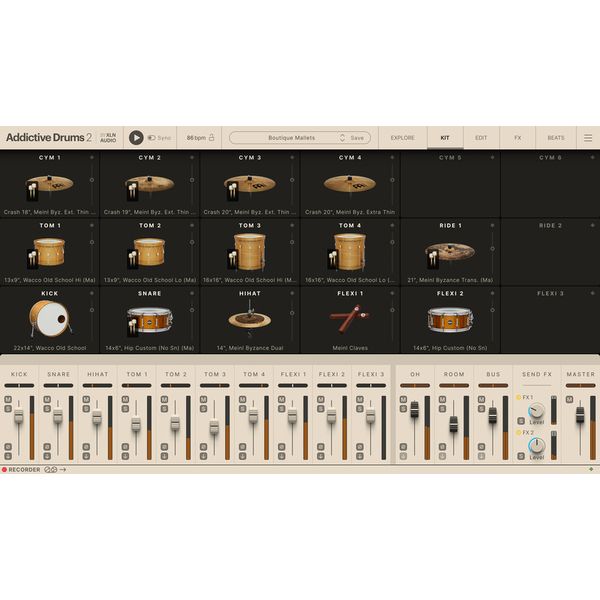Select the FLEXI 2 snare image

click(450, 319)
